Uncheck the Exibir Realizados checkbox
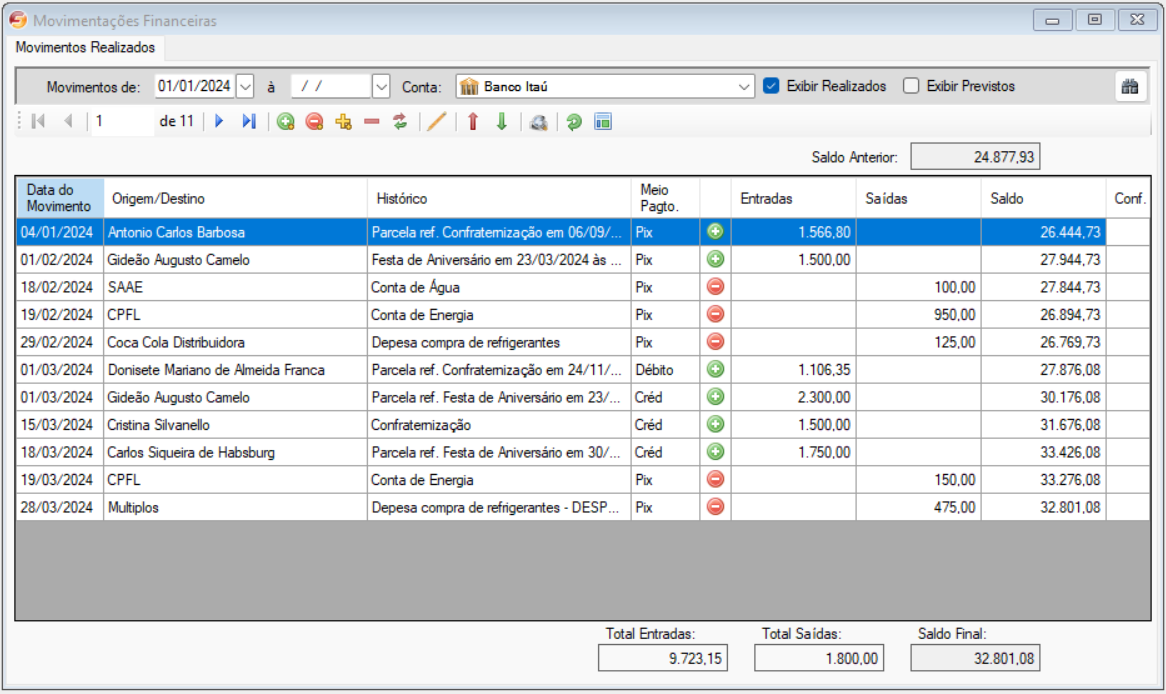1166x694 pixels. tap(771, 86)
